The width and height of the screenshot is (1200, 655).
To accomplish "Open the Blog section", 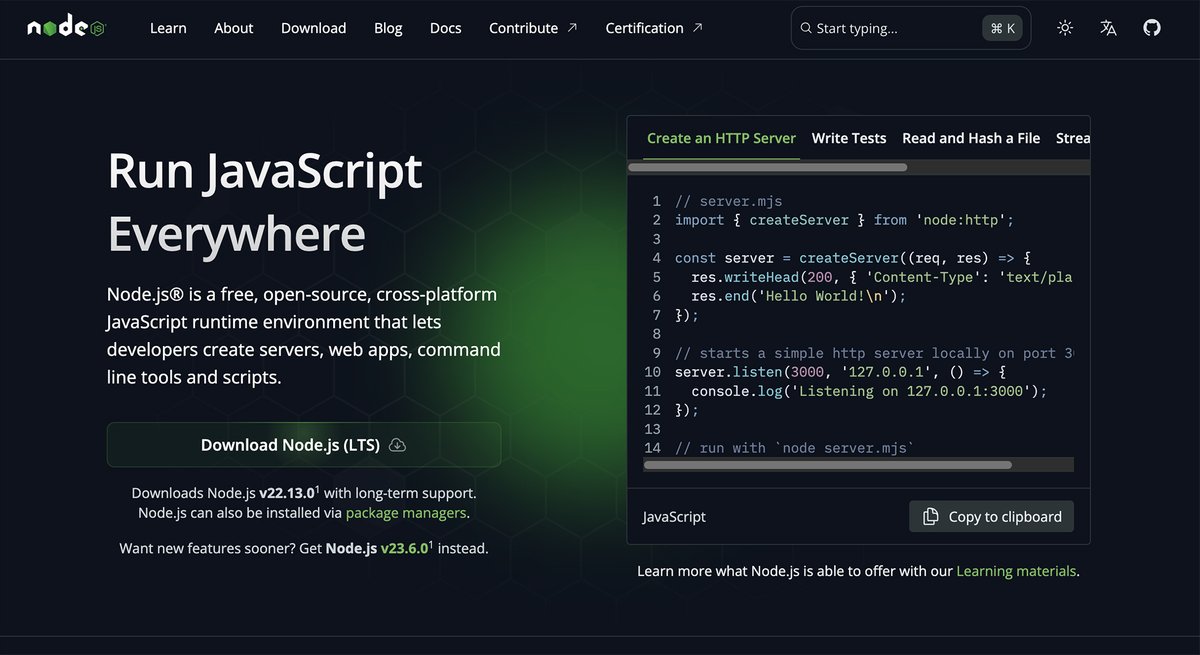I will 388,28.
